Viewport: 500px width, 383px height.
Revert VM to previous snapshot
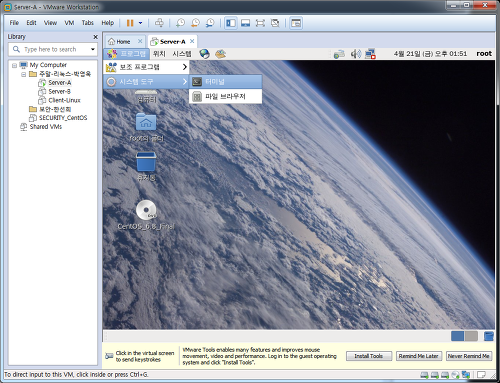tap(195, 23)
